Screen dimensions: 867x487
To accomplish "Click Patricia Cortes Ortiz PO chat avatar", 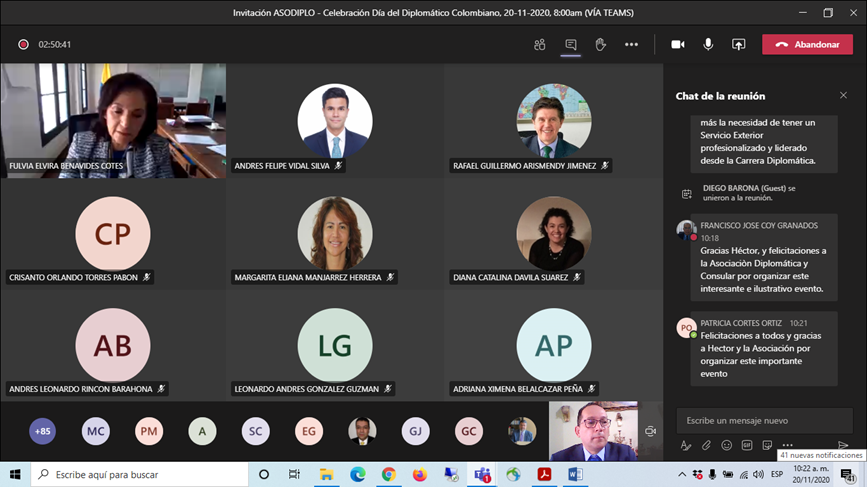I will click(686, 328).
